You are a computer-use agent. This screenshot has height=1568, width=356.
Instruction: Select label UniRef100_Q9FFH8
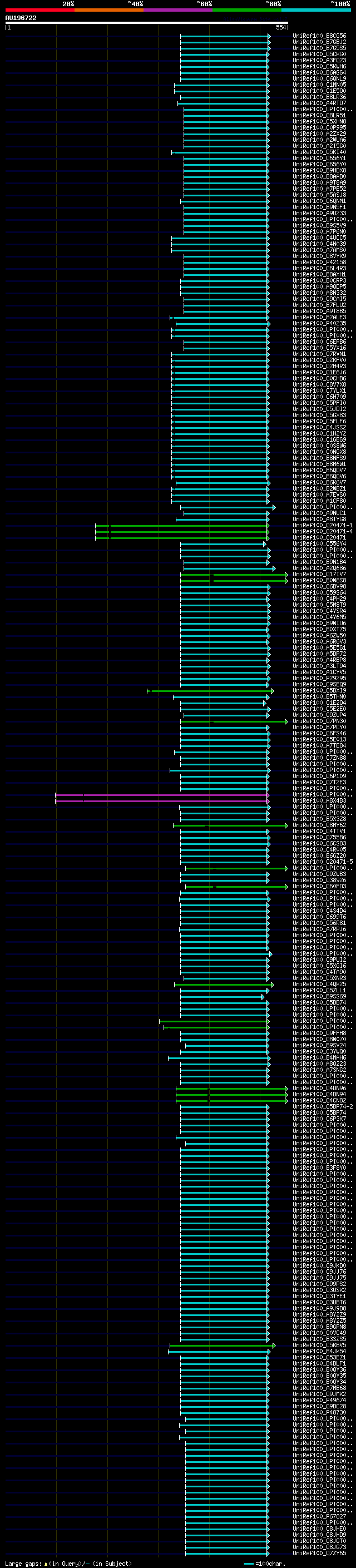tap(319, 1033)
